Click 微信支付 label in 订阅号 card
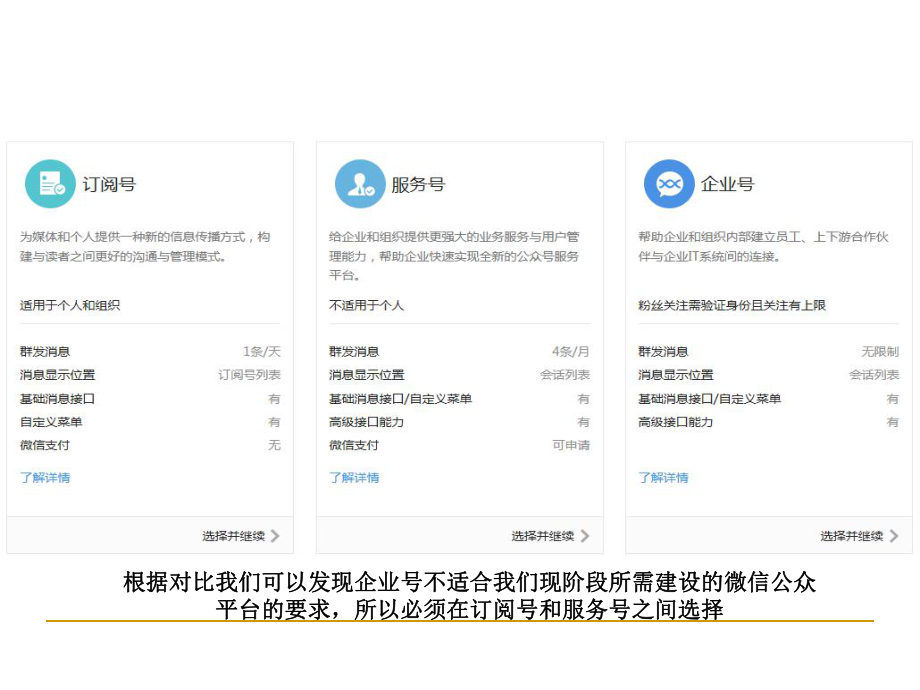Image resolution: width=920 pixels, height=690 pixels. tap(45, 445)
